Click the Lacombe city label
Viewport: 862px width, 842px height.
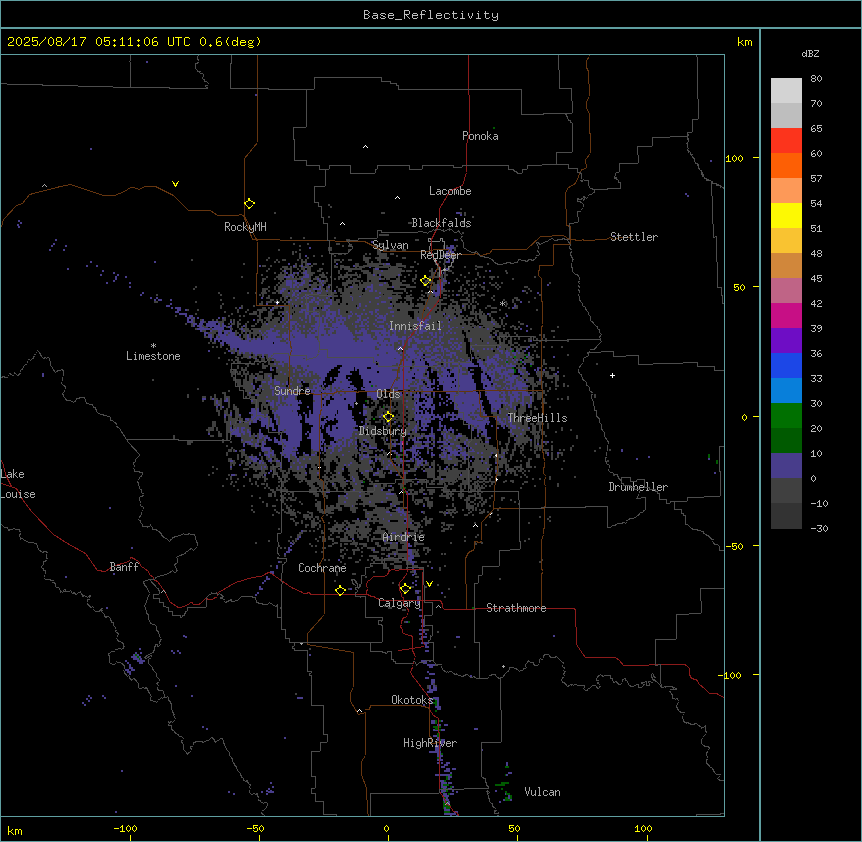point(450,191)
